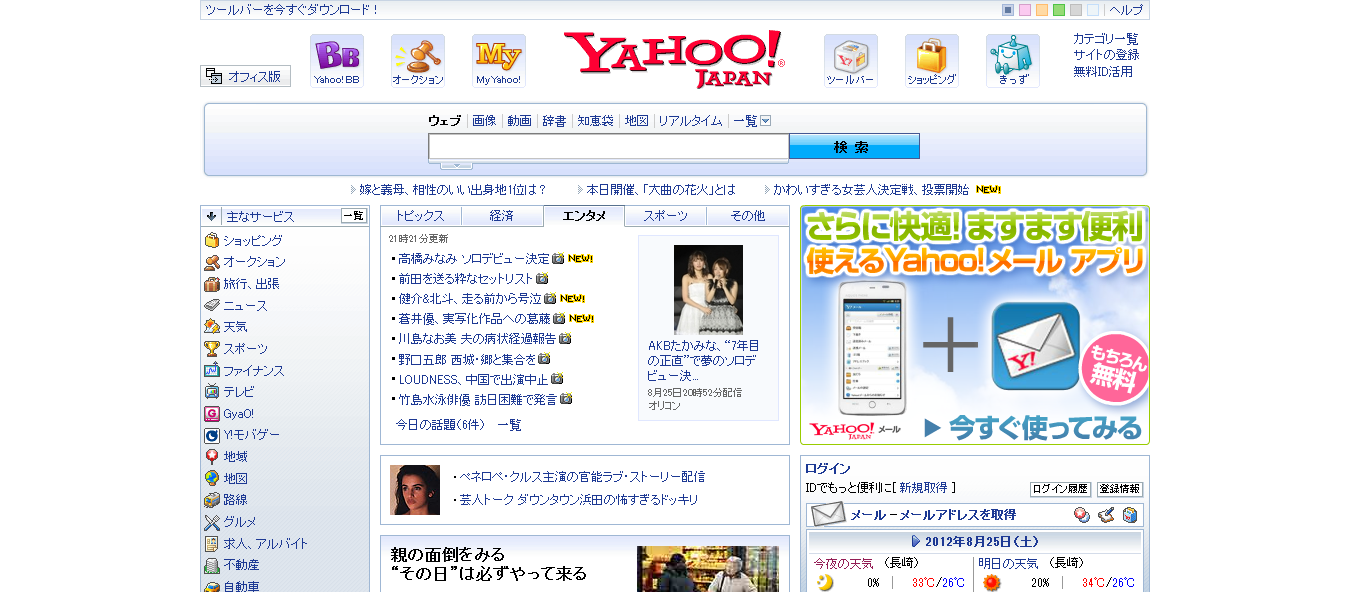Select the 画像 search category
Viewport: 1349px width, 592px height.
point(484,121)
